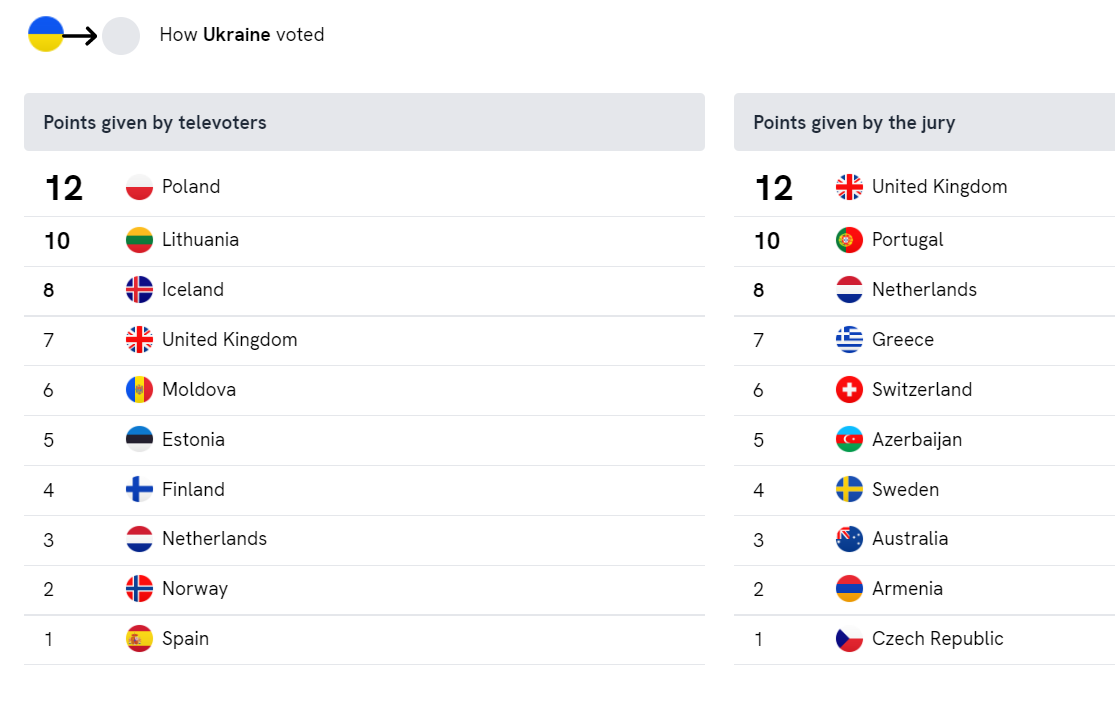Click the Portugal flag in jury list
Image resolution: width=1115 pixels, height=707 pixels.
pos(849,240)
